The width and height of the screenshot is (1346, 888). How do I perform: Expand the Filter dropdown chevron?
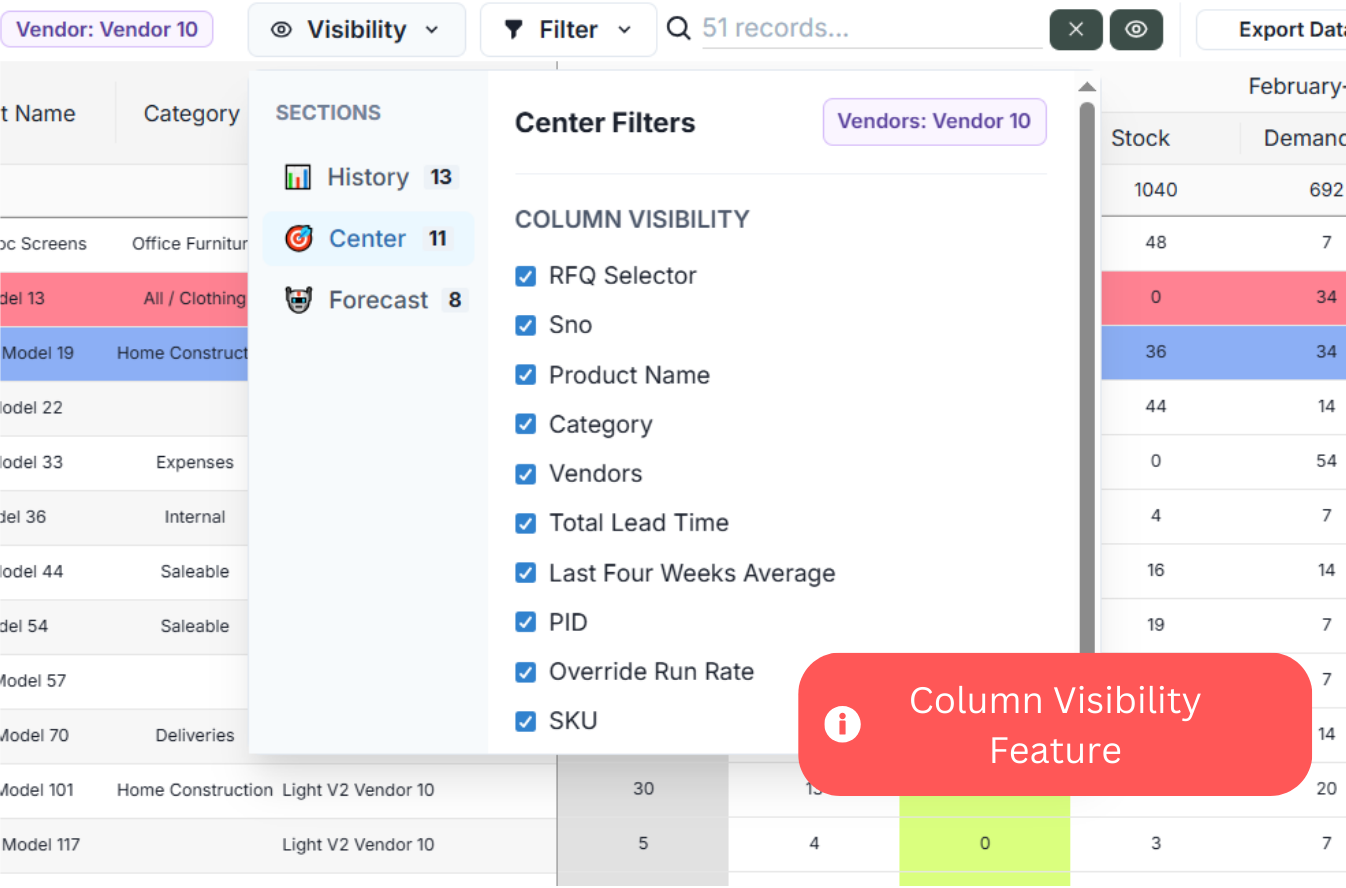[625, 30]
